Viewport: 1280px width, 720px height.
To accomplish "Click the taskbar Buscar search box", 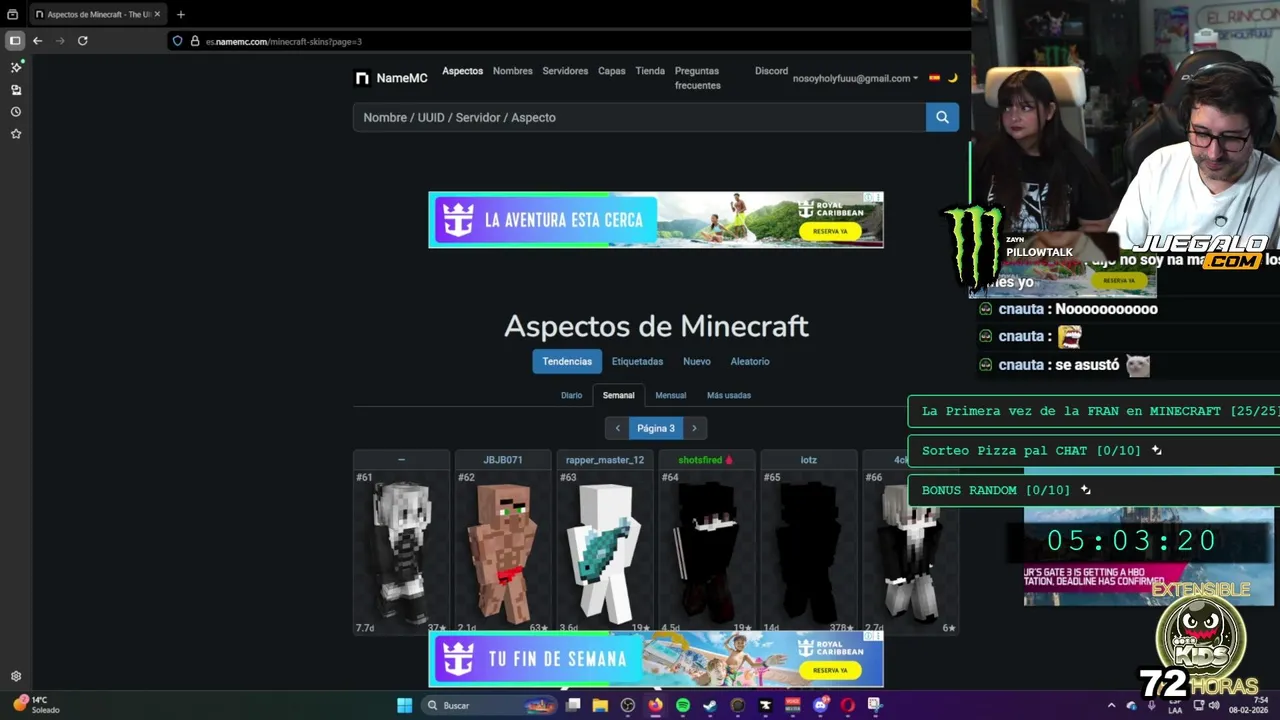I will 490,705.
